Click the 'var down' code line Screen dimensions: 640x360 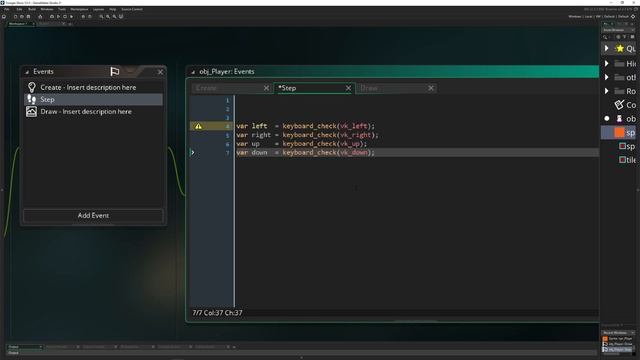(x=305, y=153)
